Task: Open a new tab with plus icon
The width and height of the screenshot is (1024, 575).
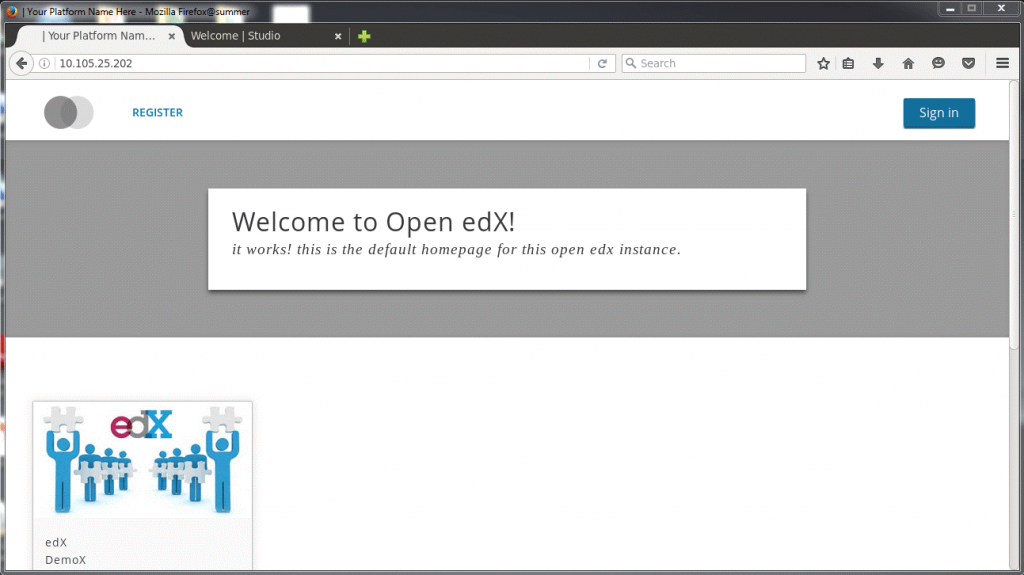Action: 364,36
